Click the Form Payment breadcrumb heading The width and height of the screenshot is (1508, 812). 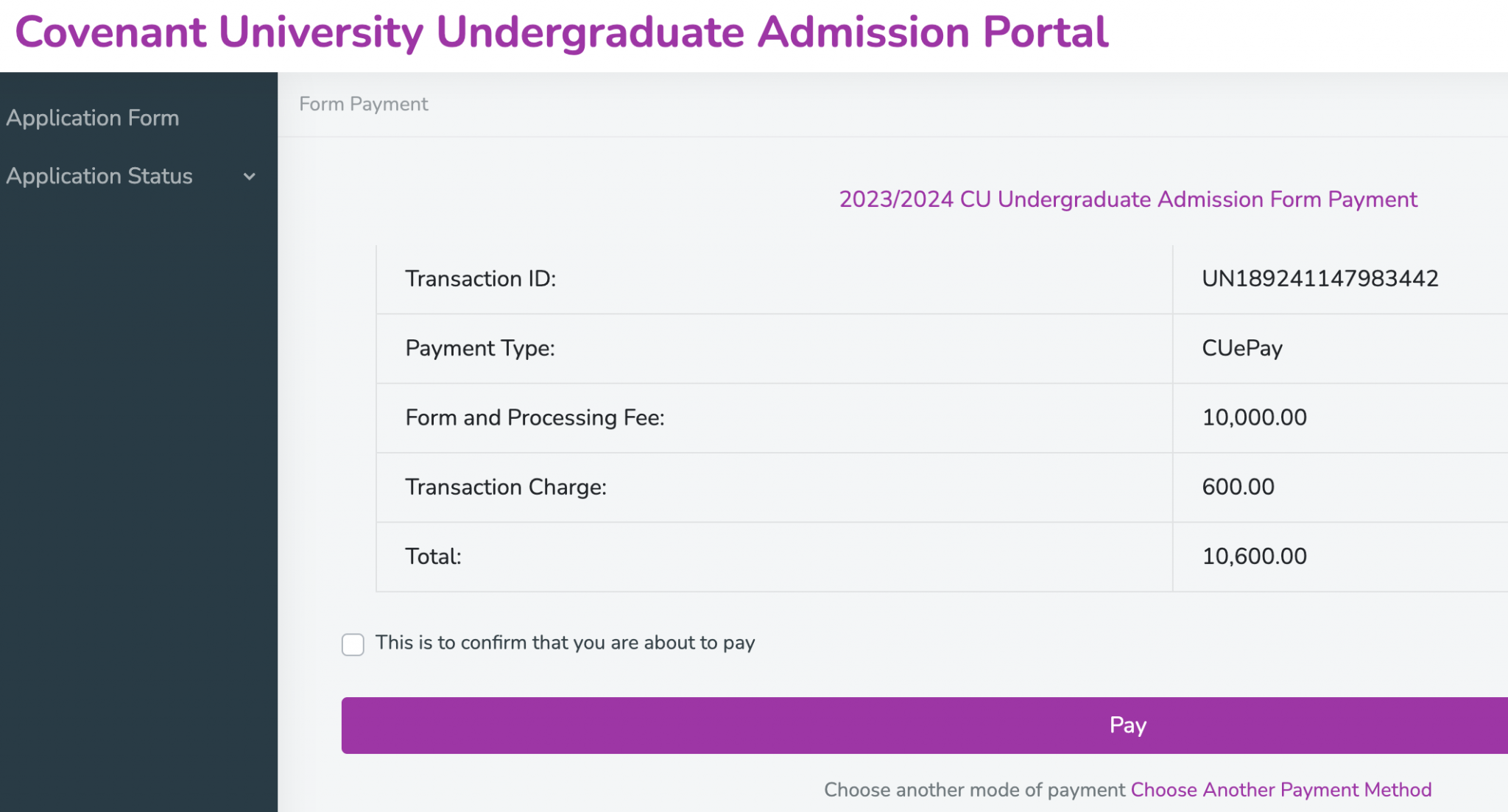tap(363, 104)
